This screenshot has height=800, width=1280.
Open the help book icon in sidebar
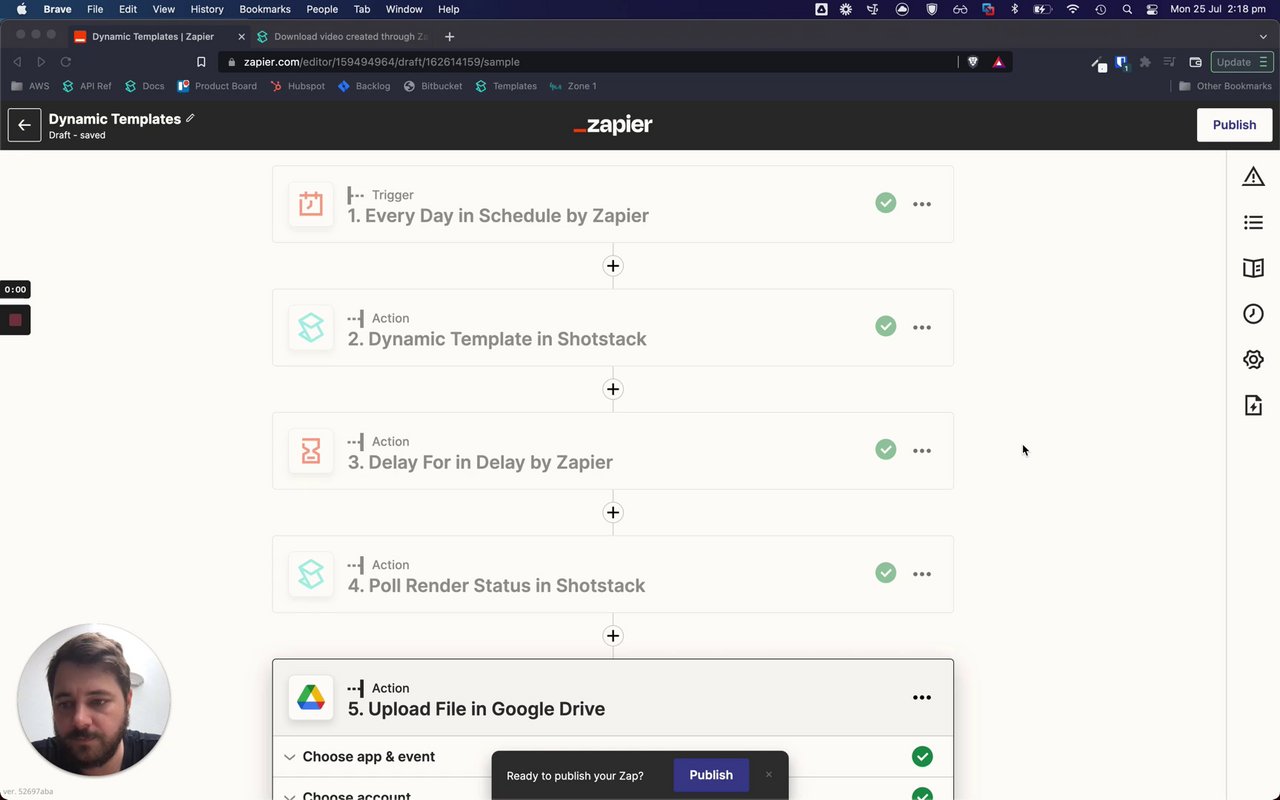tap(1253, 268)
